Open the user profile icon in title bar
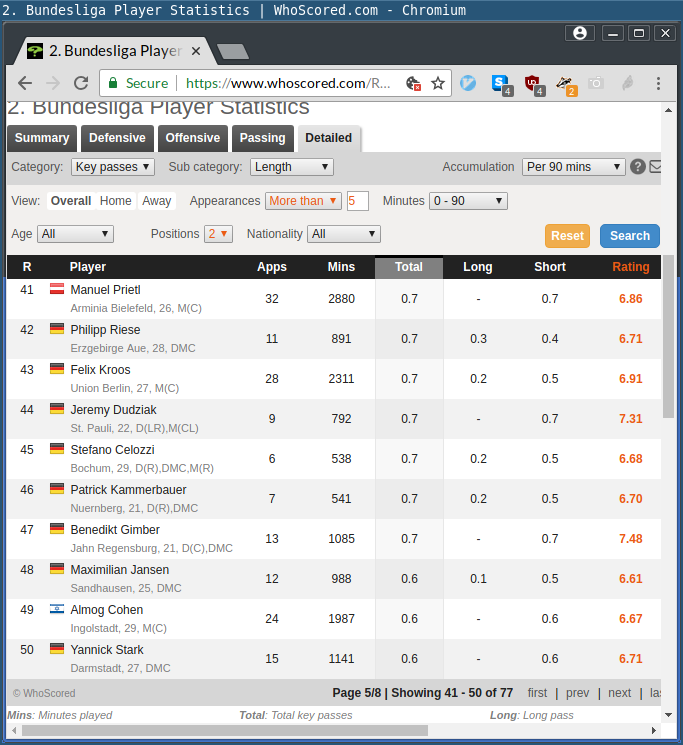Viewport: 683px width, 745px height. tap(579, 33)
